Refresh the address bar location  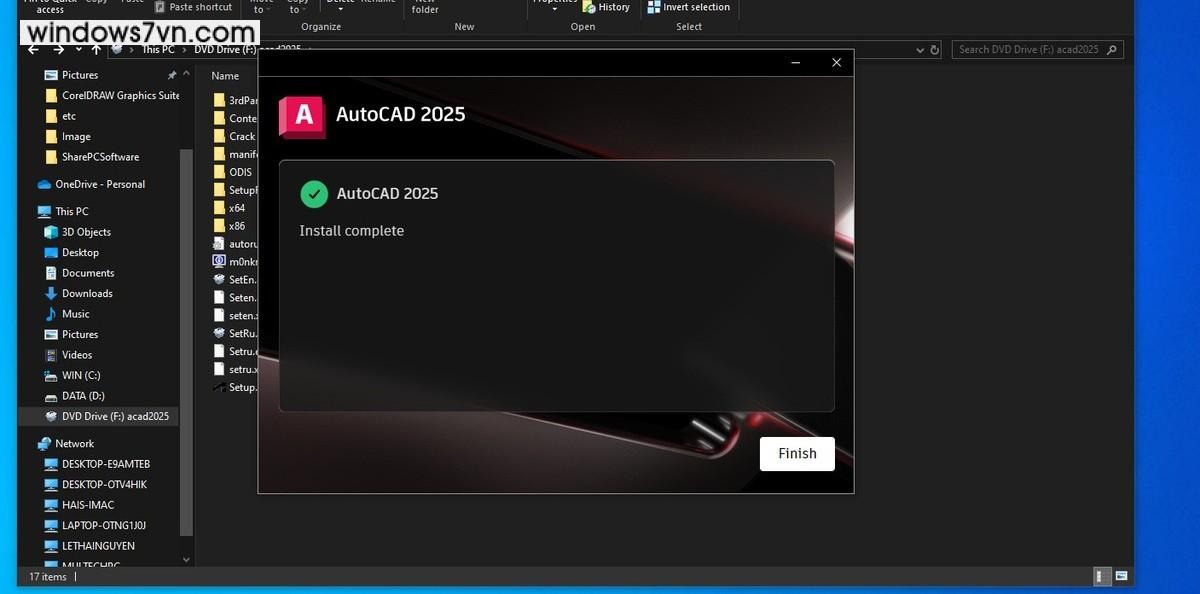[x=935, y=49]
